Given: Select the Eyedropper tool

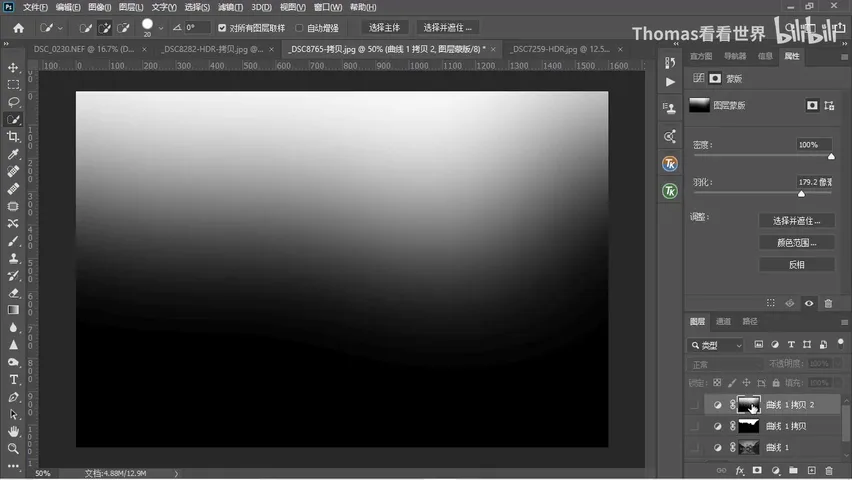Looking at the screenshot, I should tap(13, 154).
